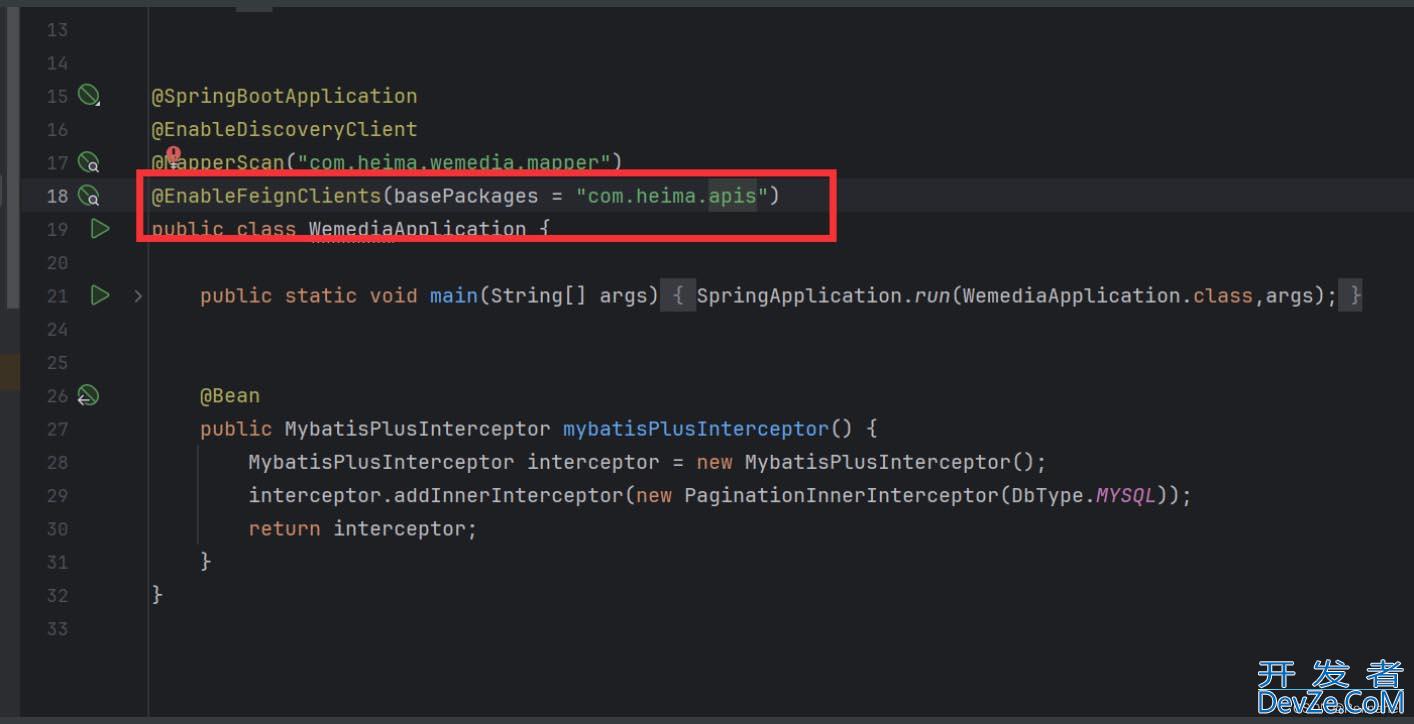Click line number 13 in the gutter
Image resolution: width=1414 pixels, height=724 pixels.
click(x=57, y=29)
